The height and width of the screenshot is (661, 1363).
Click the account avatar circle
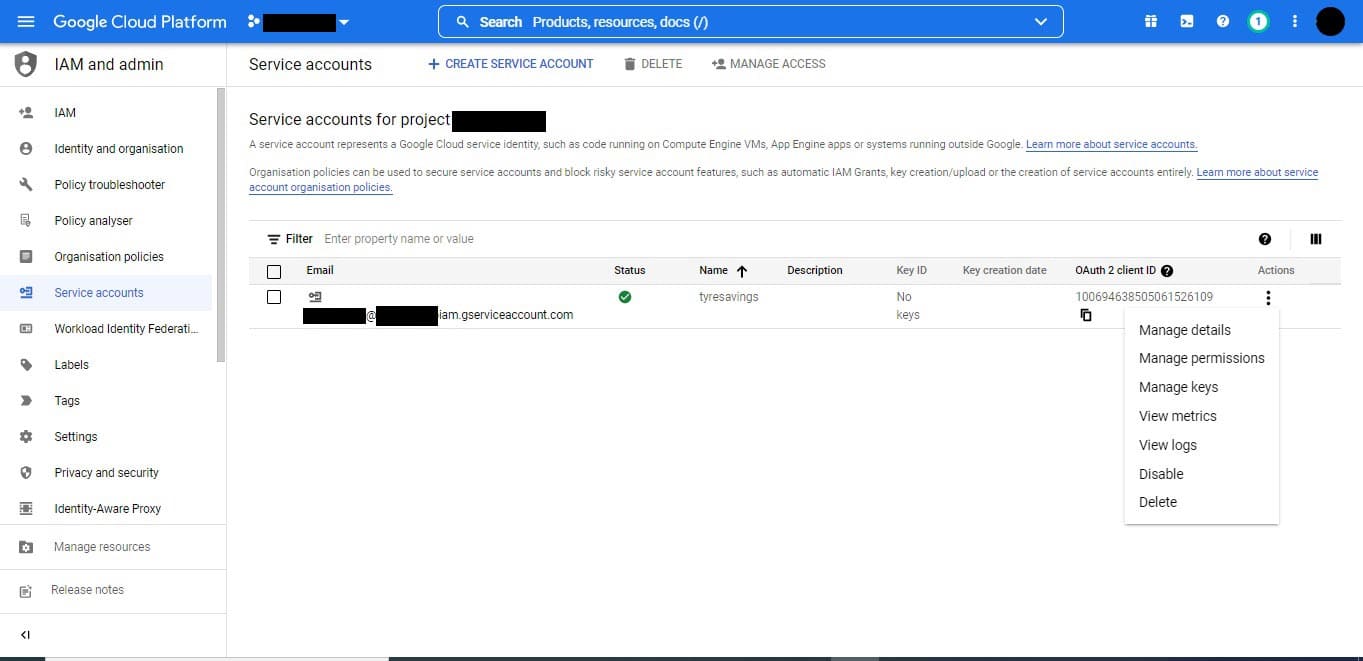[1330, 21]
